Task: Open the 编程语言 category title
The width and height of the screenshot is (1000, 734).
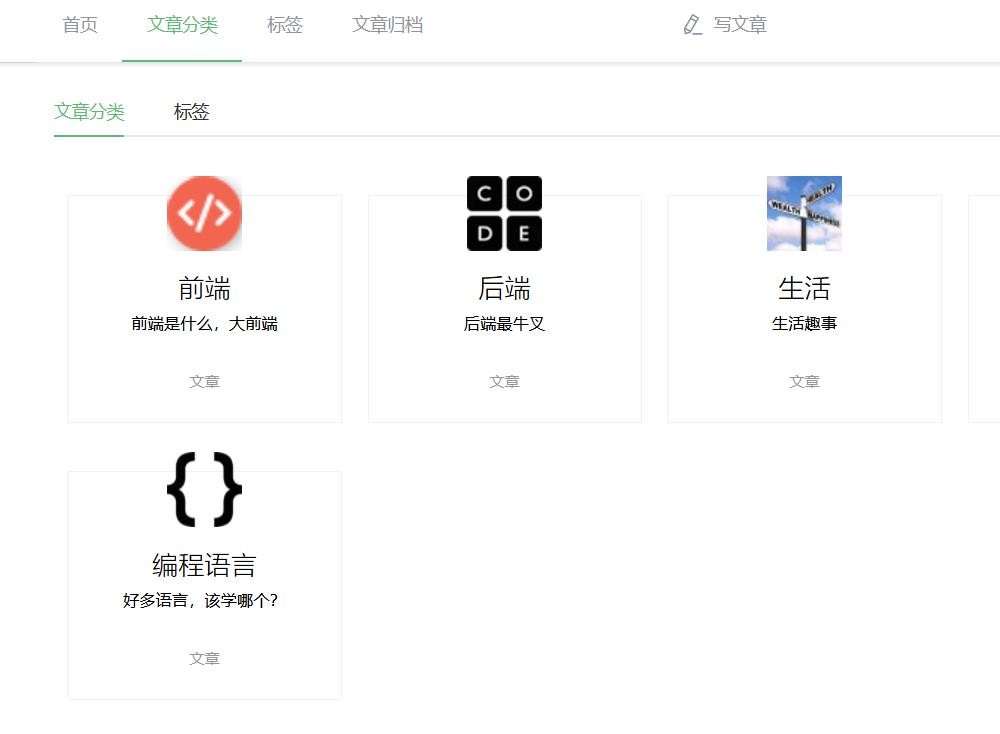Action: point(204,566)
